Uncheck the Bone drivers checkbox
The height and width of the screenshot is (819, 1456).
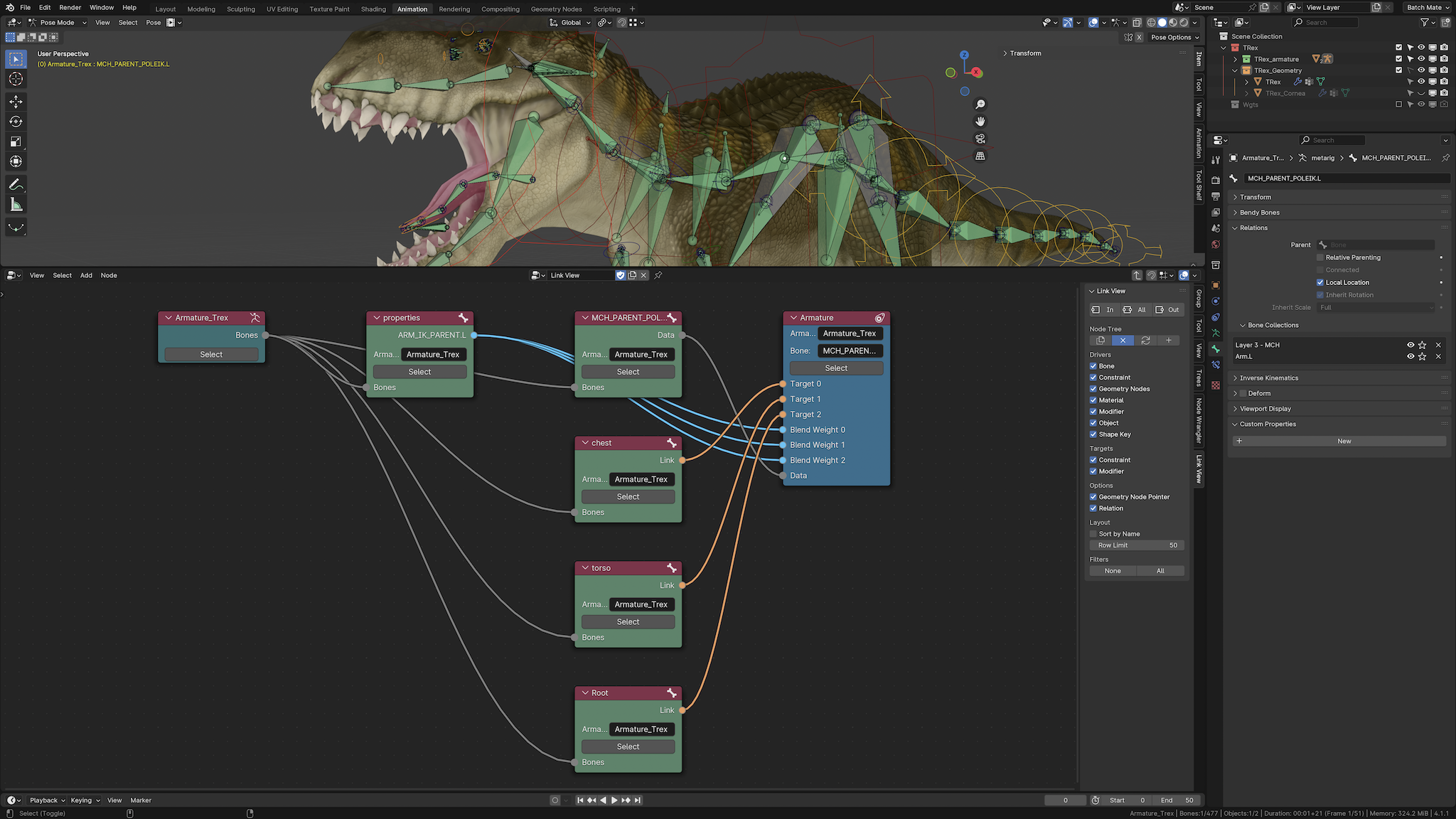(1093, 366)
